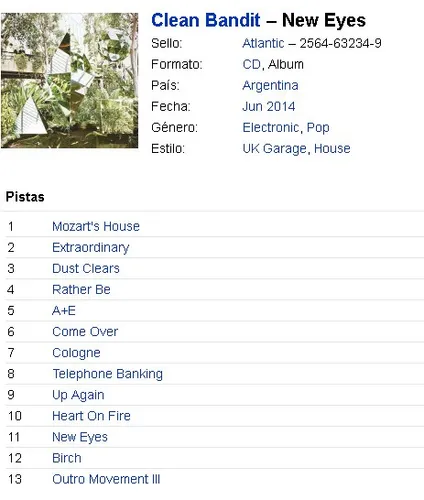Open the UK Garage style link
The width and height of the screenshot is (424, 500).
point(274,148)
